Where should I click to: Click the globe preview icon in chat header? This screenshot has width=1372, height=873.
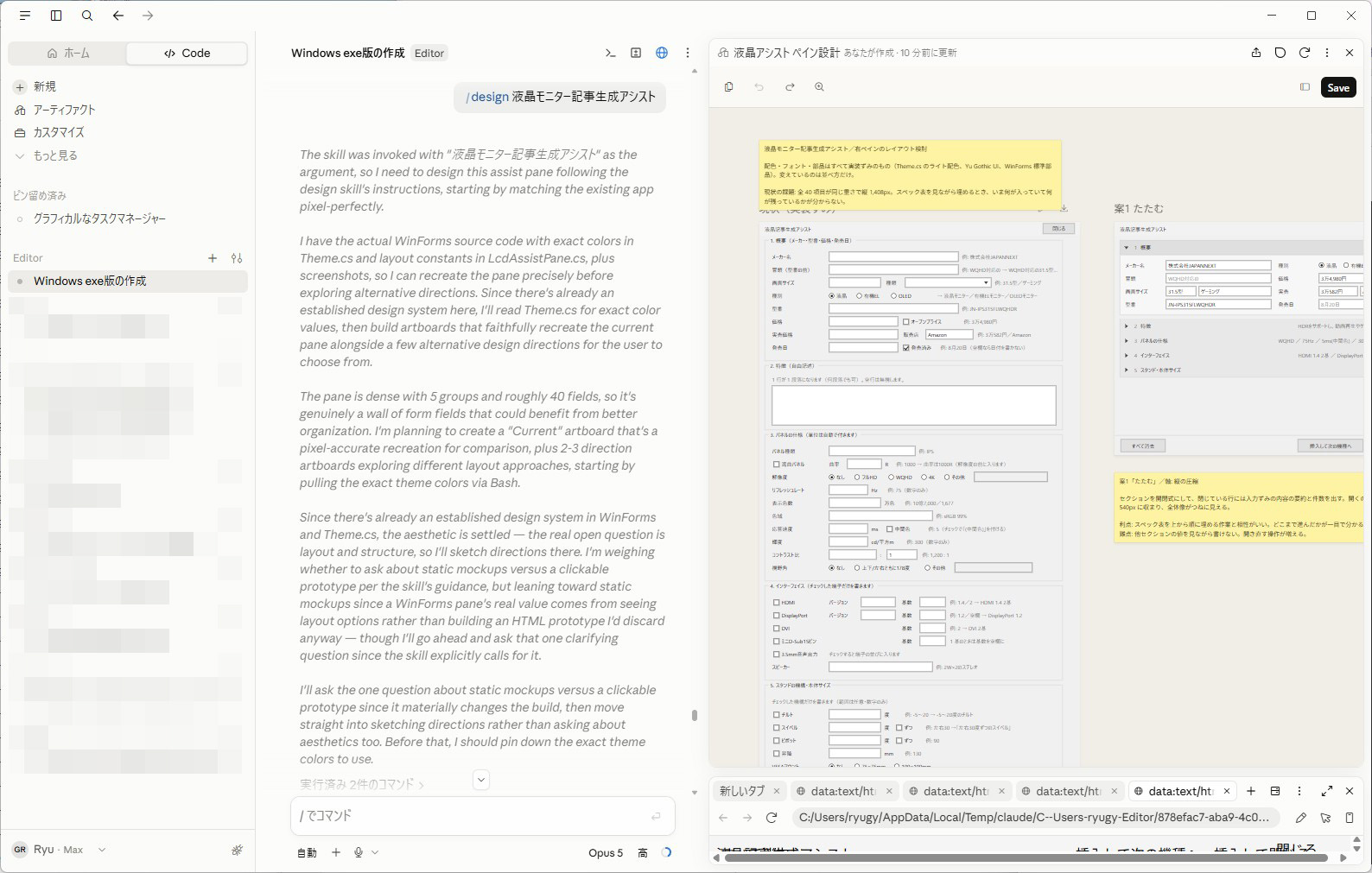[662, 53]
